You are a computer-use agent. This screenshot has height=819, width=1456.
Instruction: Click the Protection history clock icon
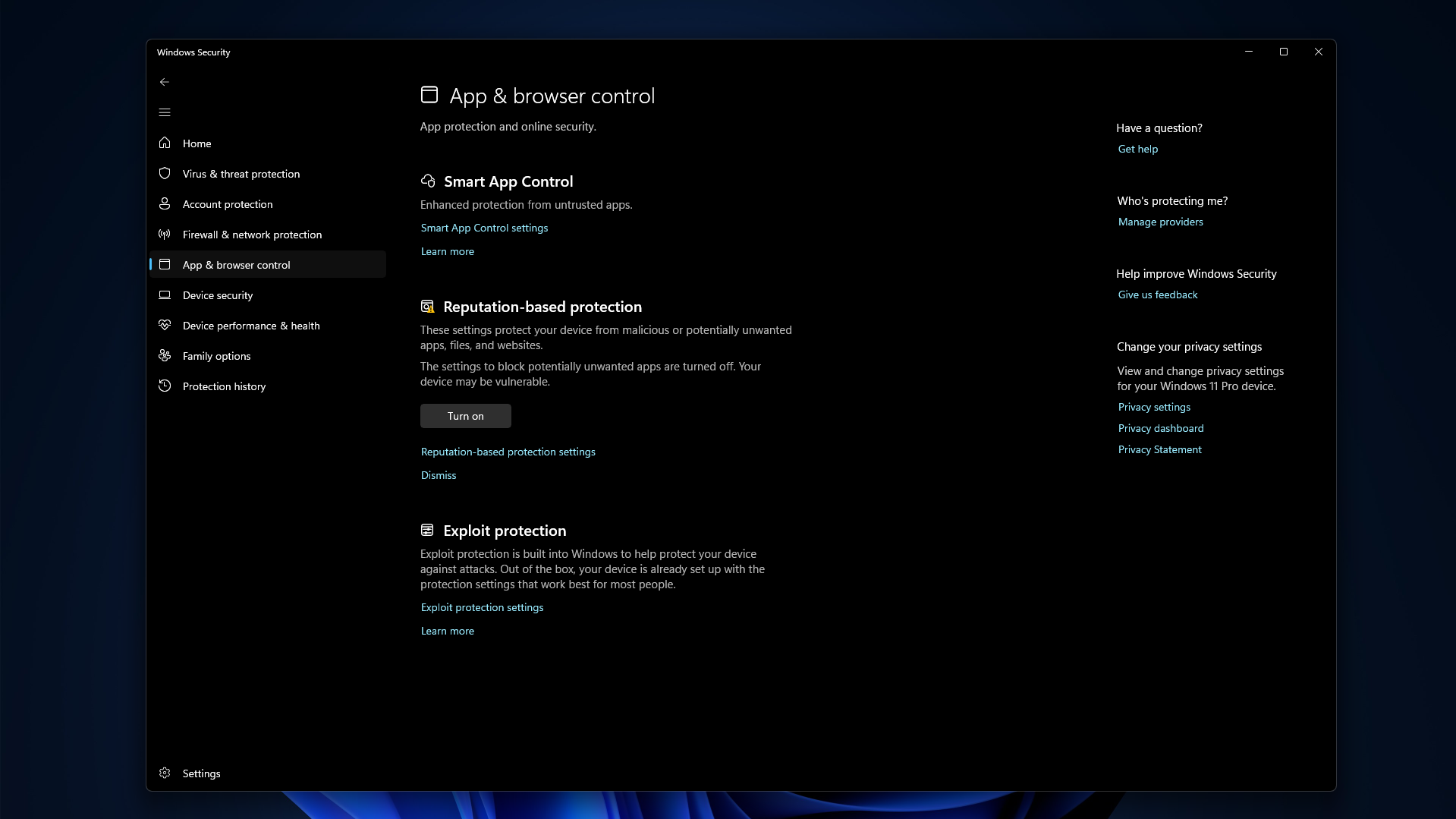[165, 386]
